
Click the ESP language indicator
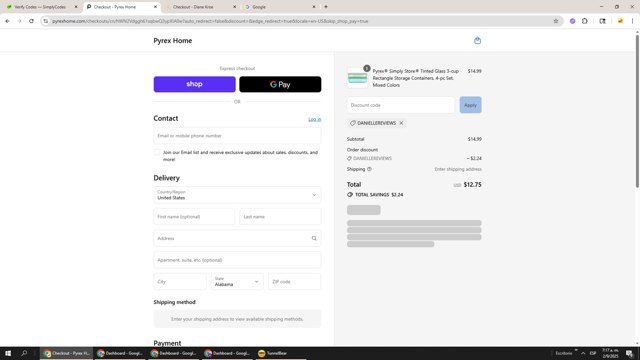point(593,353)
